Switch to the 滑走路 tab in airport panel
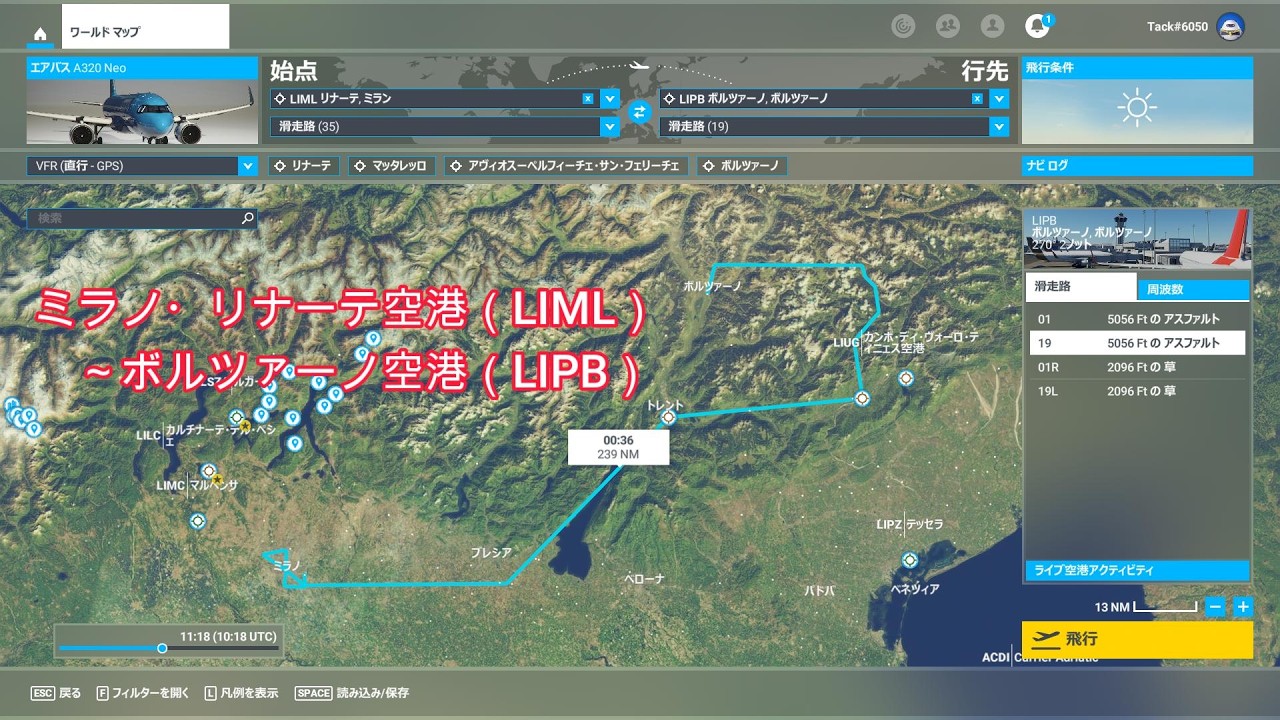Image resolution: width=1280 pixels, height=720 pixels. coord(1081,288)
